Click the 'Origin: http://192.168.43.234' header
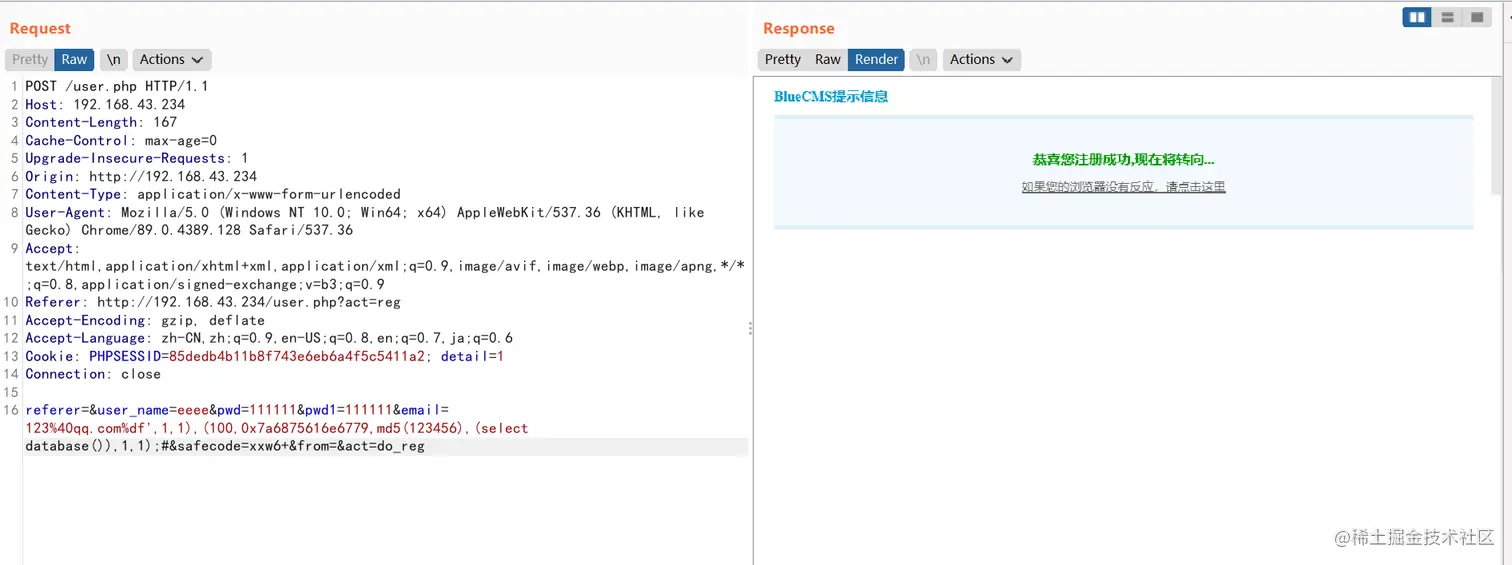 click(x=141, y=176)
